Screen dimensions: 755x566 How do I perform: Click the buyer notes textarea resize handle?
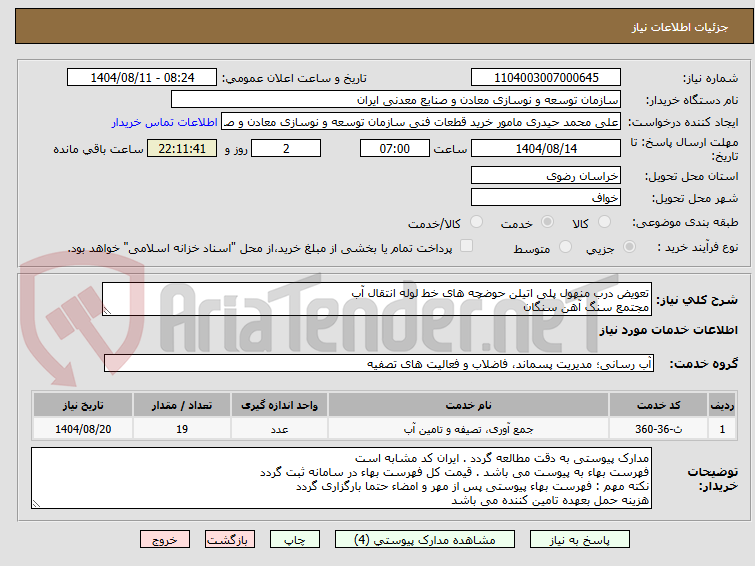36,503
